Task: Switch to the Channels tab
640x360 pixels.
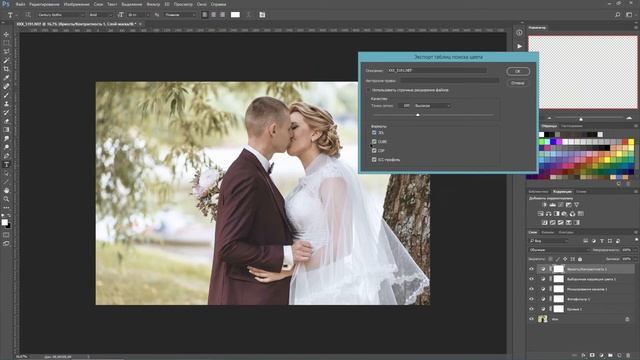Action: click(x=548, y=232)
